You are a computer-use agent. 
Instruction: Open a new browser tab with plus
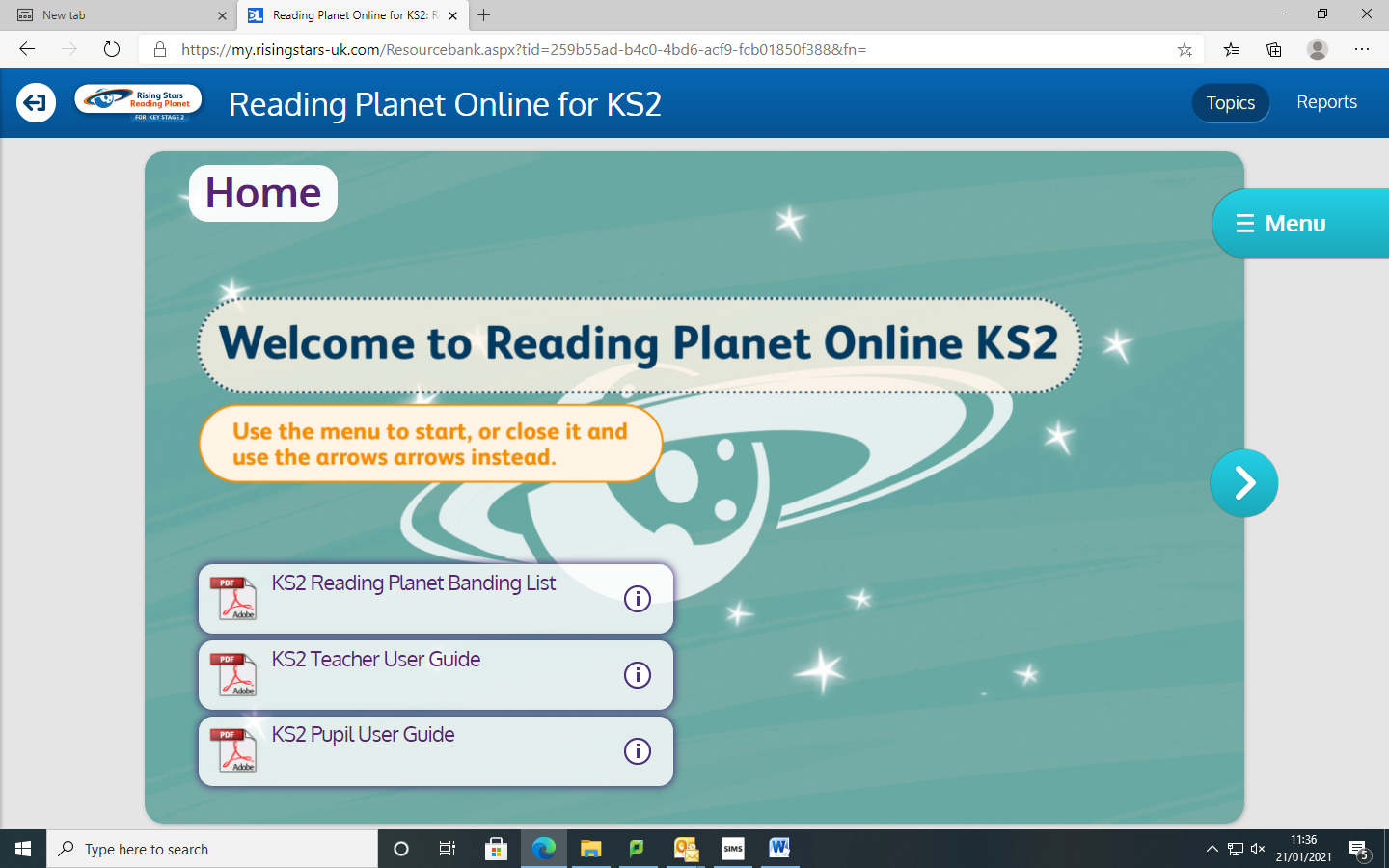pos(484,15)
